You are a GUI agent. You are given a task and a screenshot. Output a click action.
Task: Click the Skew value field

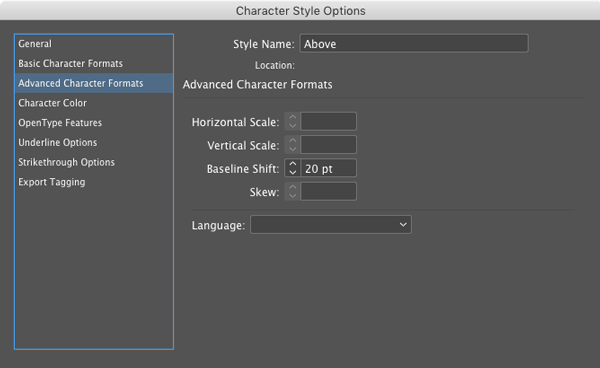329,192
